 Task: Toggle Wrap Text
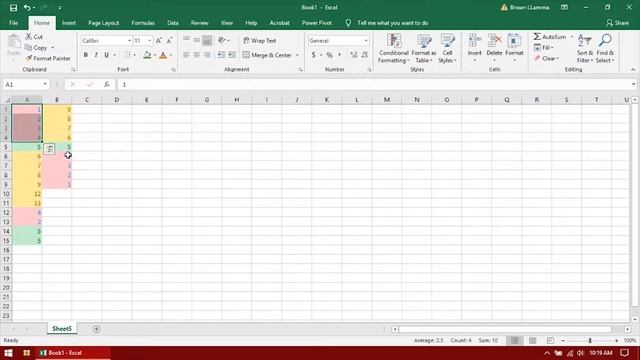260,40
